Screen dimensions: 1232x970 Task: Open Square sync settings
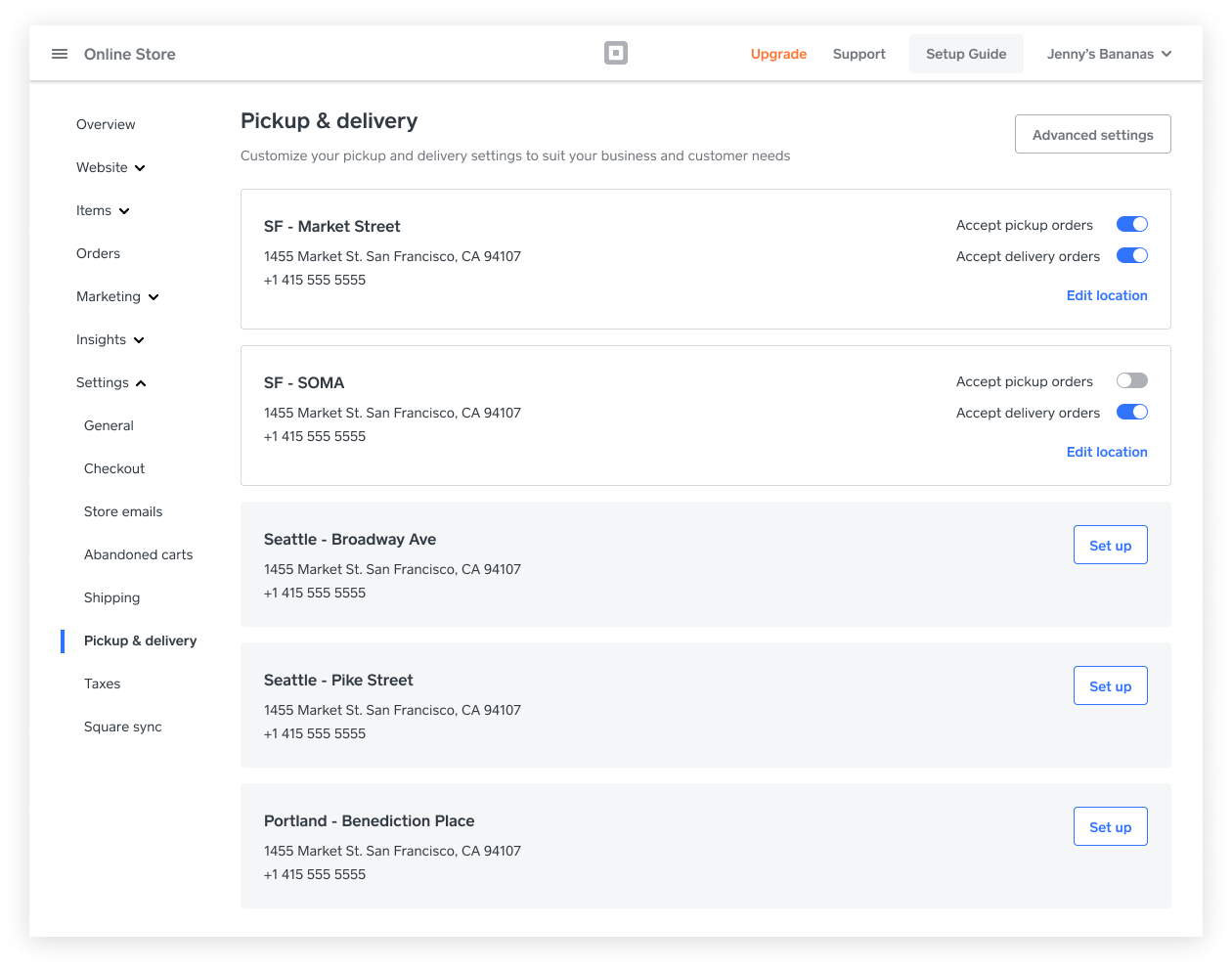click(123, 727)
